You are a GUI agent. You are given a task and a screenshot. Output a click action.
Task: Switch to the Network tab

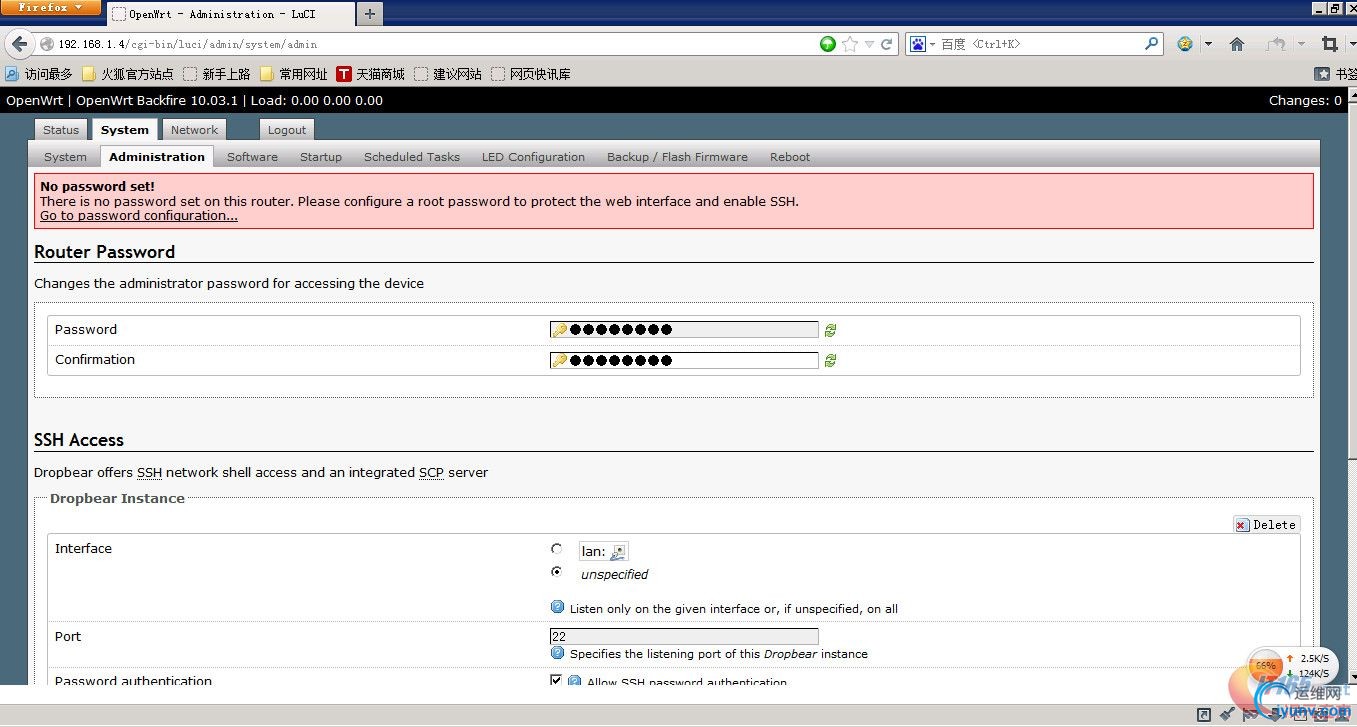tap(194, 130)
